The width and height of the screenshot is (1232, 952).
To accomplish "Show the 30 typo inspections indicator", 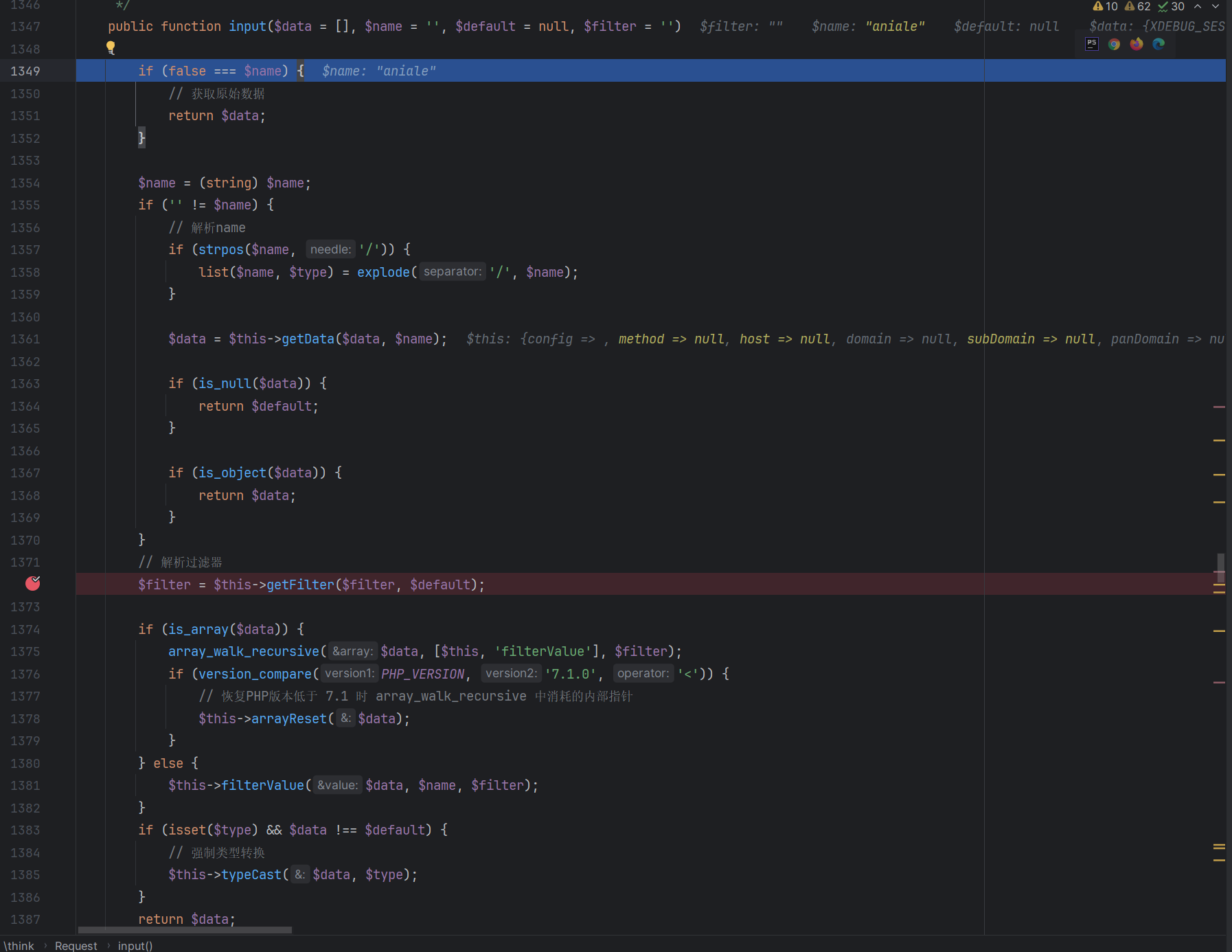I will [x=1171, y=6].
